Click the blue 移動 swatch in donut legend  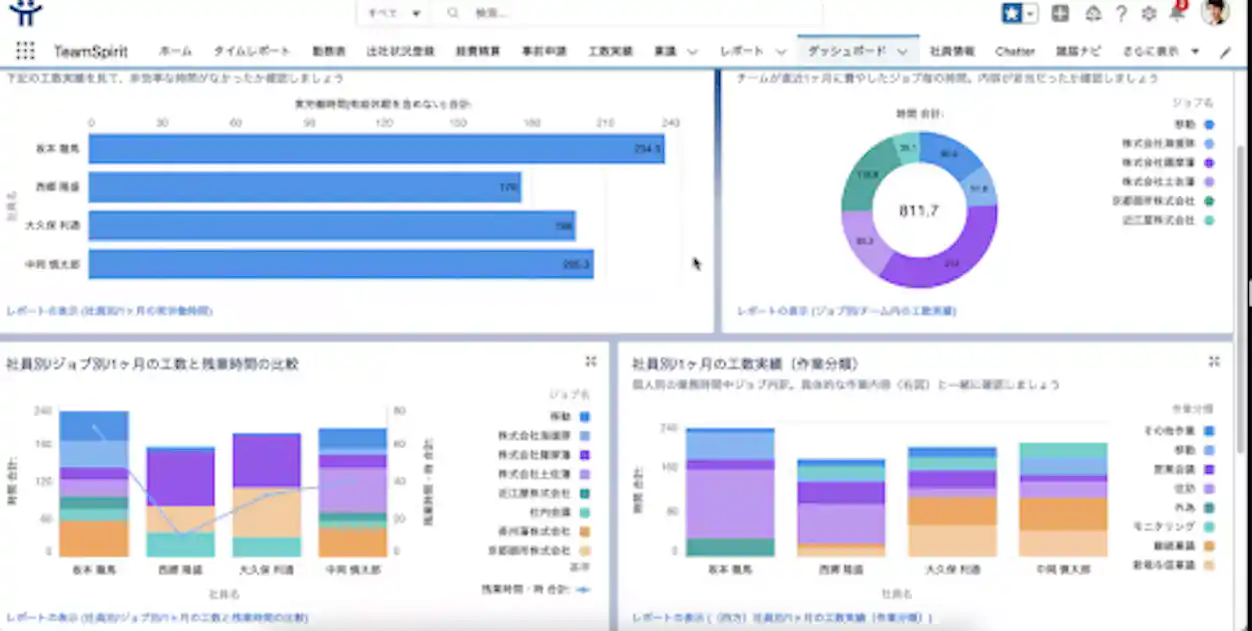1209,125
